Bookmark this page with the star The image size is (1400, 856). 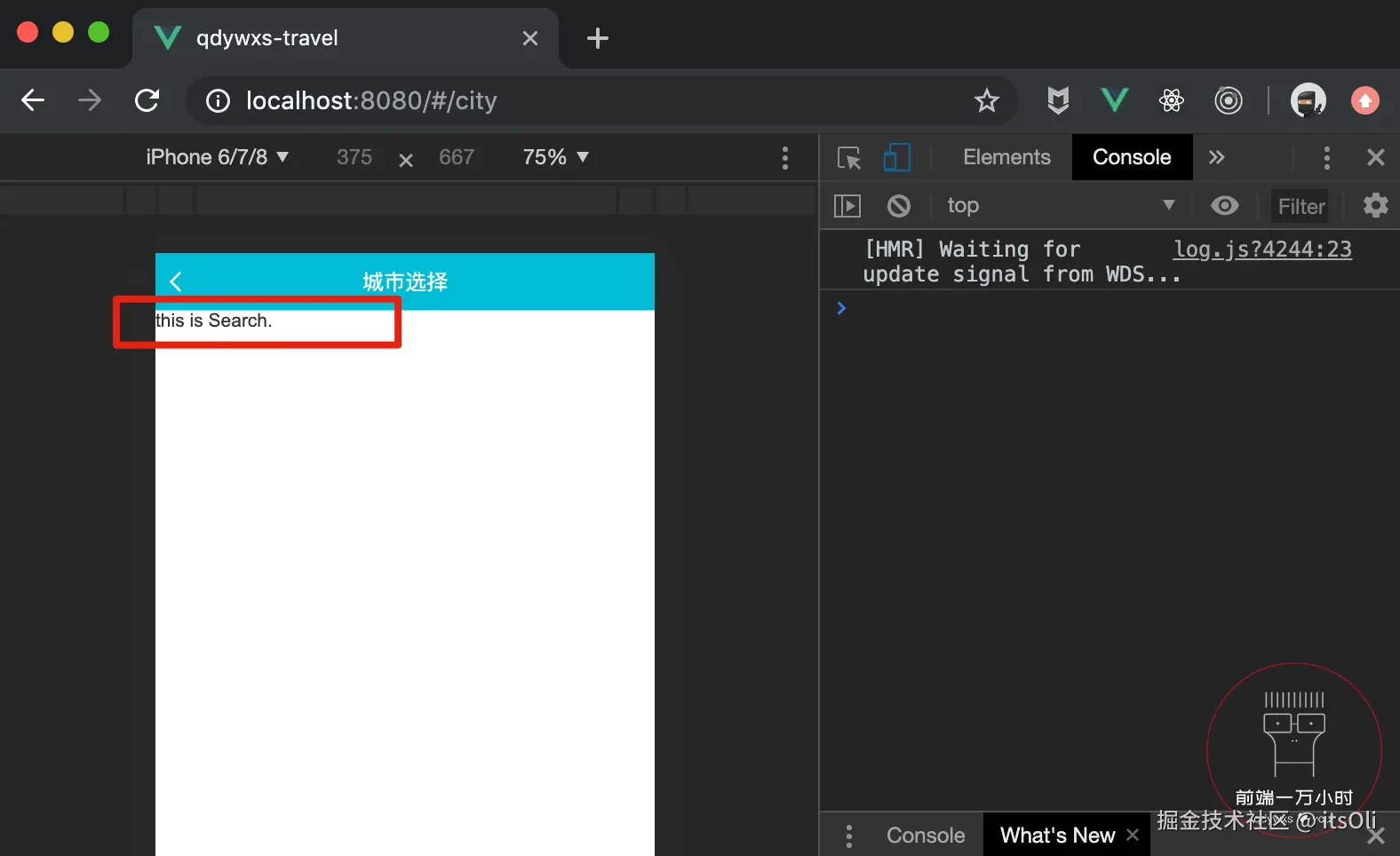pyautogui.click(x=986, y=100)
